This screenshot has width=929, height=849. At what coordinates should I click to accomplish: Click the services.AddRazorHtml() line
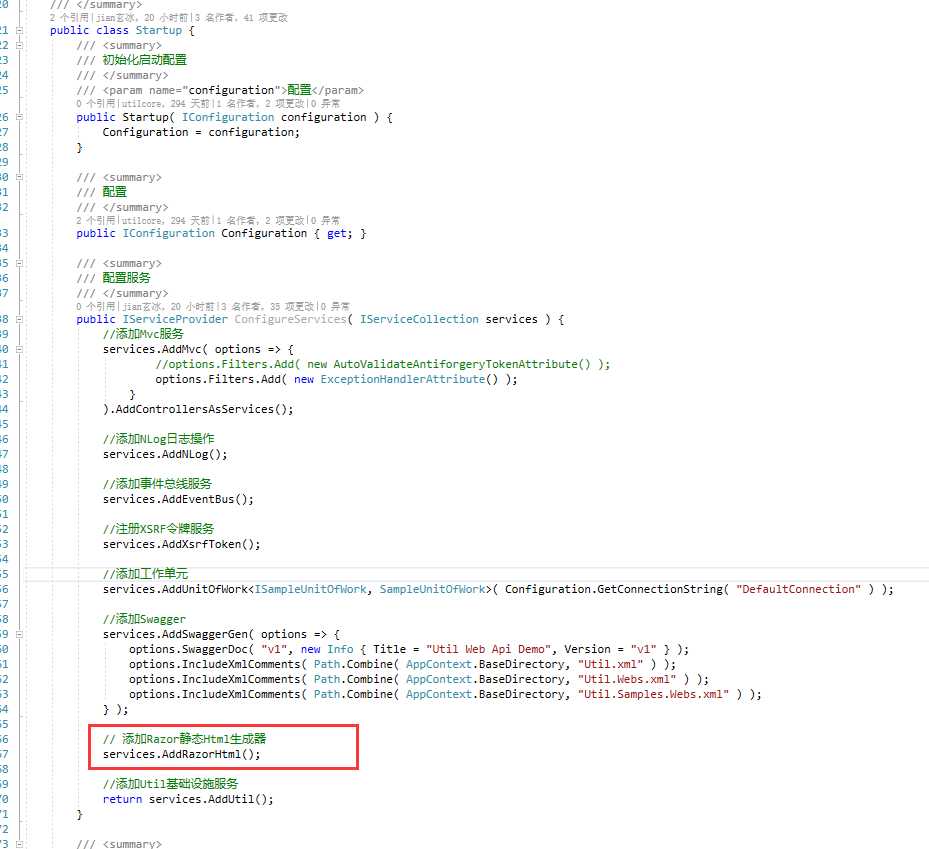click(181, 755)
